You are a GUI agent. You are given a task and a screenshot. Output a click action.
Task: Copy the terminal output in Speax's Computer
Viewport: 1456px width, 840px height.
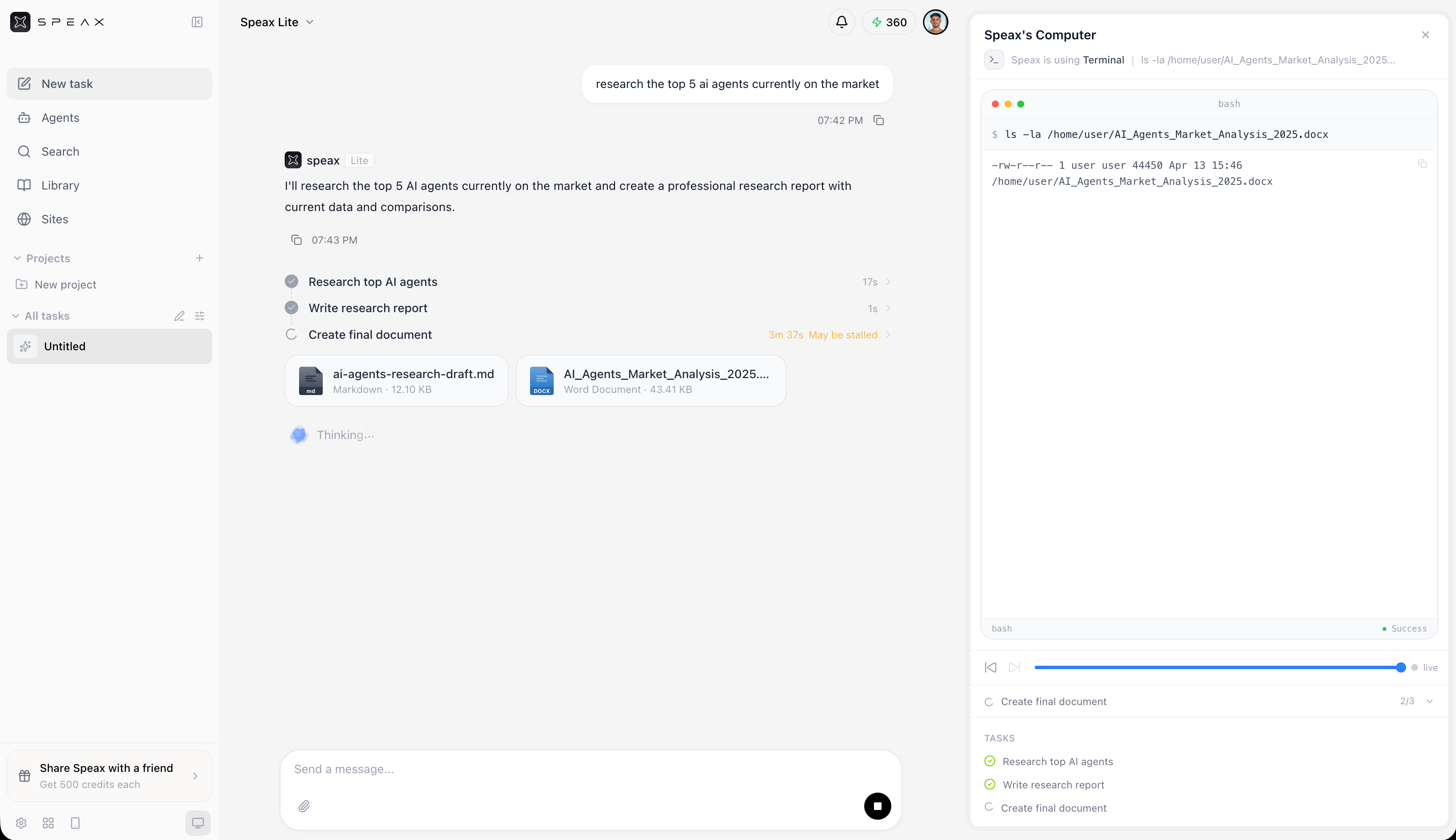(x=1422, y=164)
